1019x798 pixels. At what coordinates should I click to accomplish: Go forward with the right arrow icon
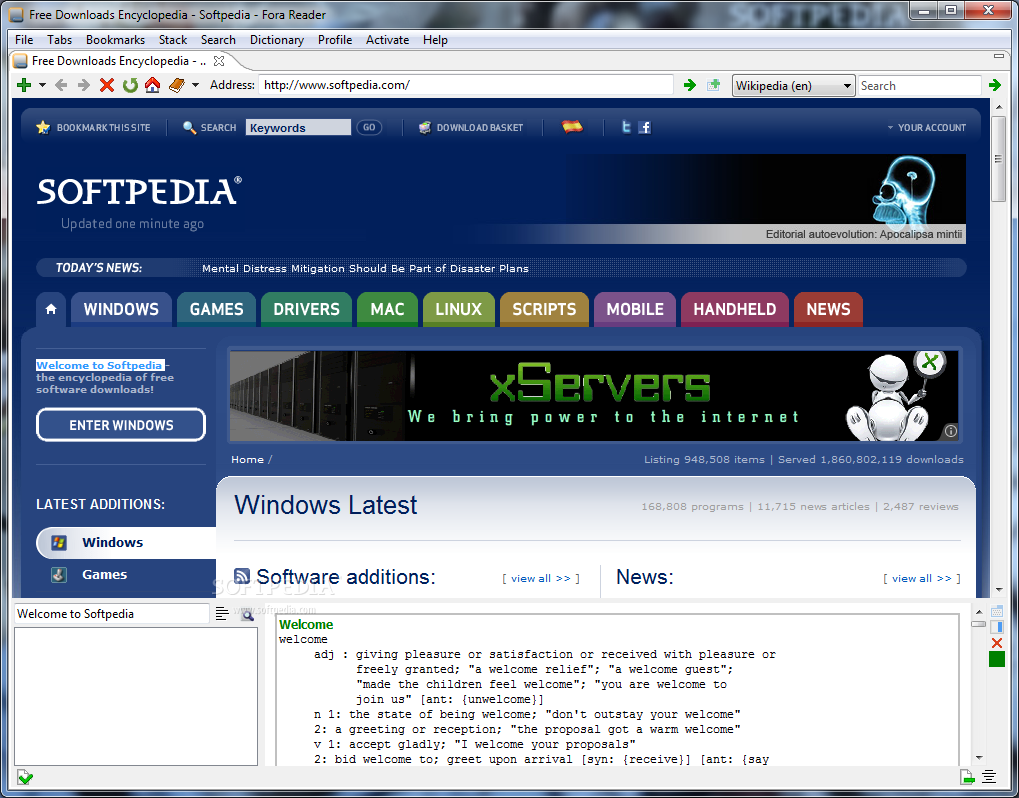[83, 85]
